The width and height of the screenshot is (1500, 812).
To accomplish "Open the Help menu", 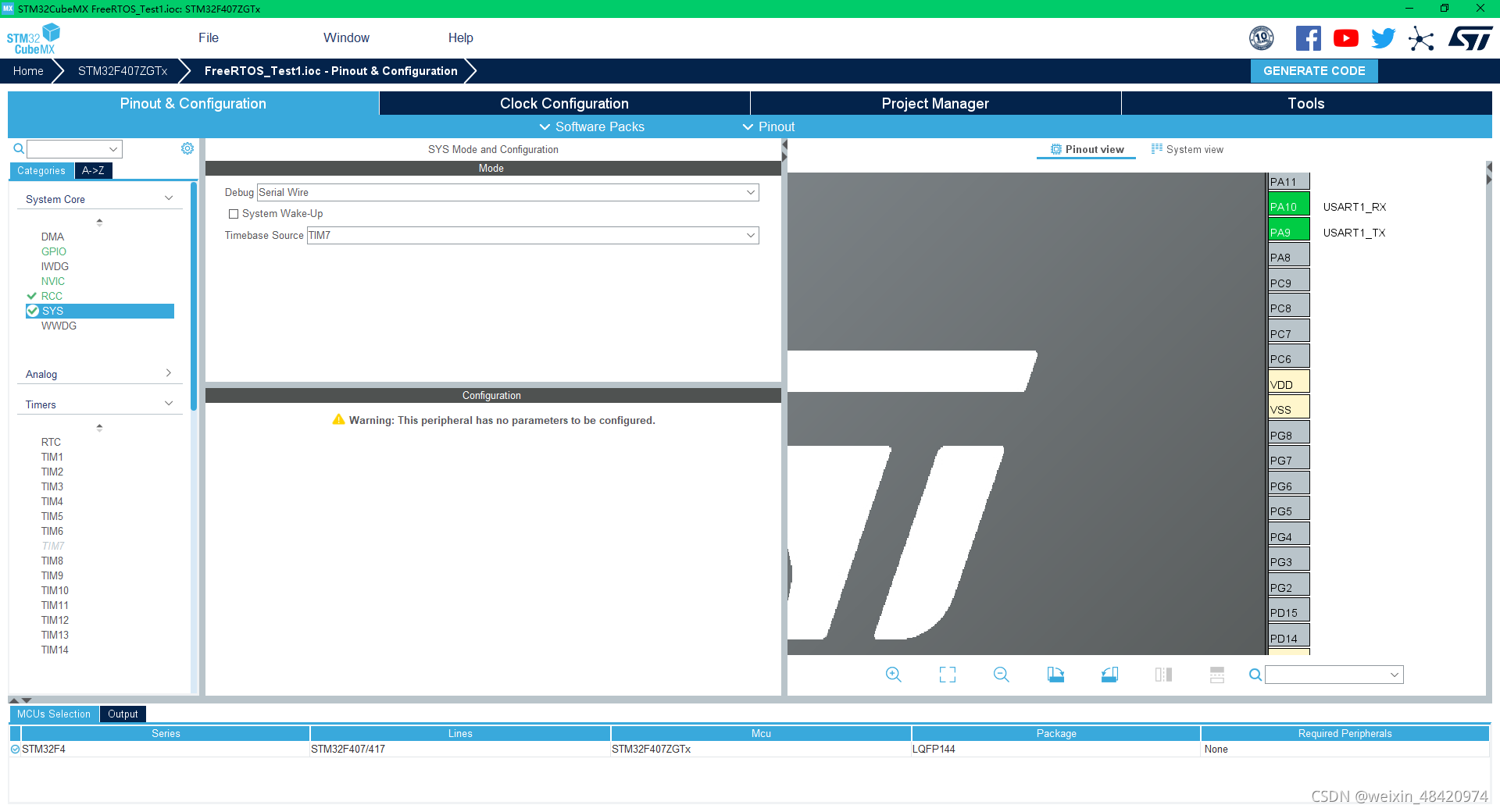I will (460, 37).
